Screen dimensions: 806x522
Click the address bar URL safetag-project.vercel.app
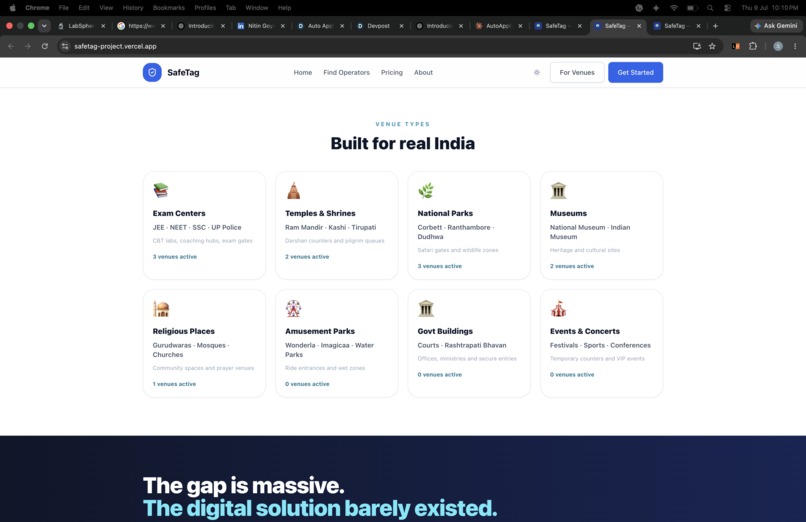[115, 46]
